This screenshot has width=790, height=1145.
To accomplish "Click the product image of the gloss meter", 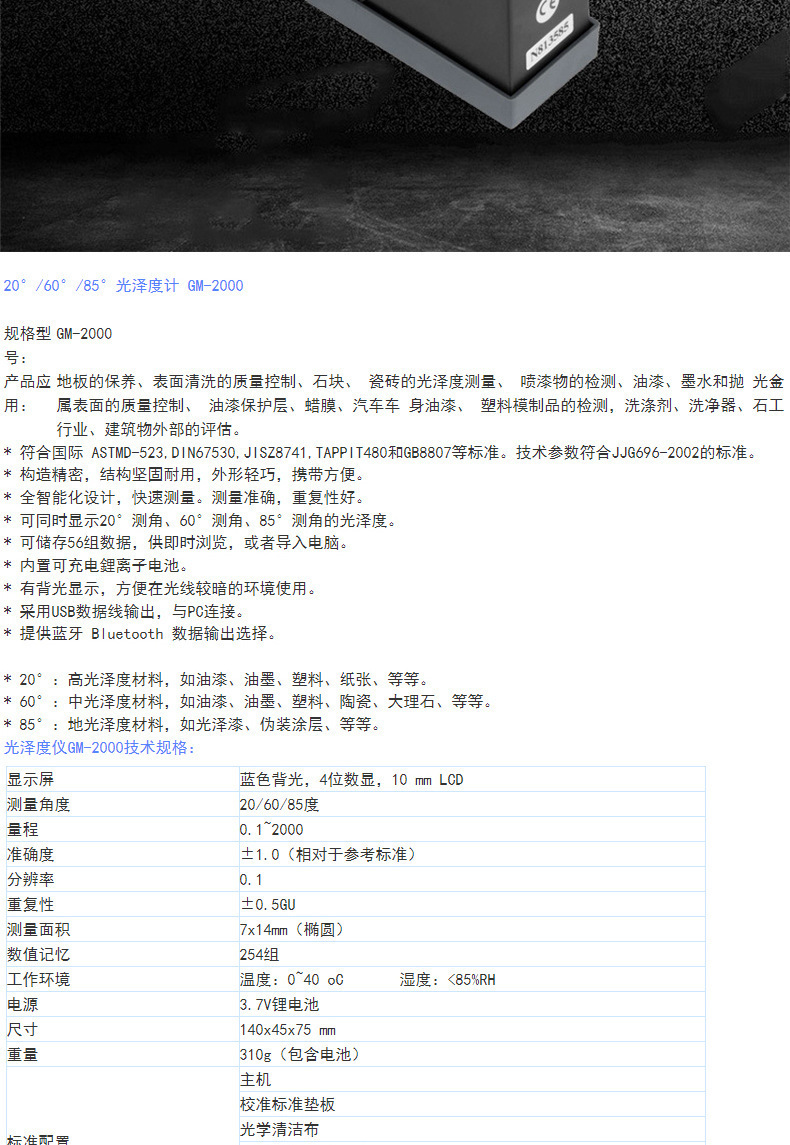I will pos(395,126).
